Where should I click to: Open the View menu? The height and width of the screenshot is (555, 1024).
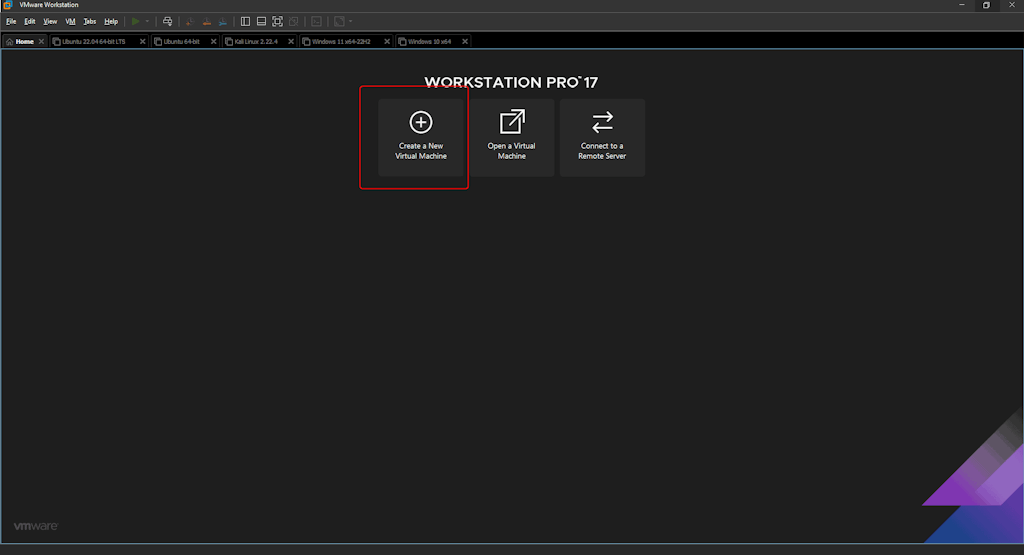coord(50,22)
